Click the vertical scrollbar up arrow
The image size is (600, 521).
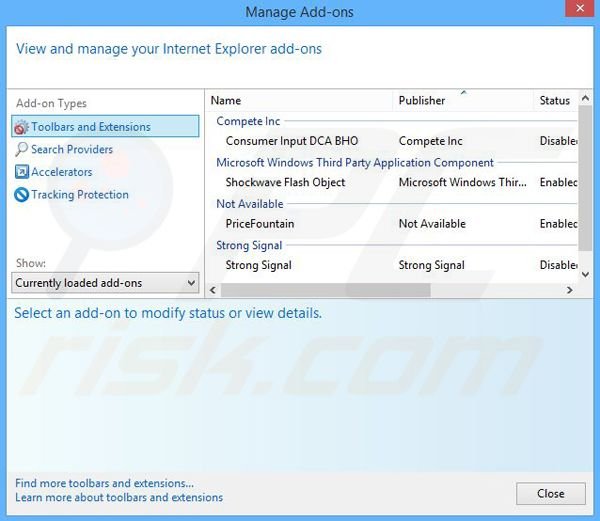(585, 98)
